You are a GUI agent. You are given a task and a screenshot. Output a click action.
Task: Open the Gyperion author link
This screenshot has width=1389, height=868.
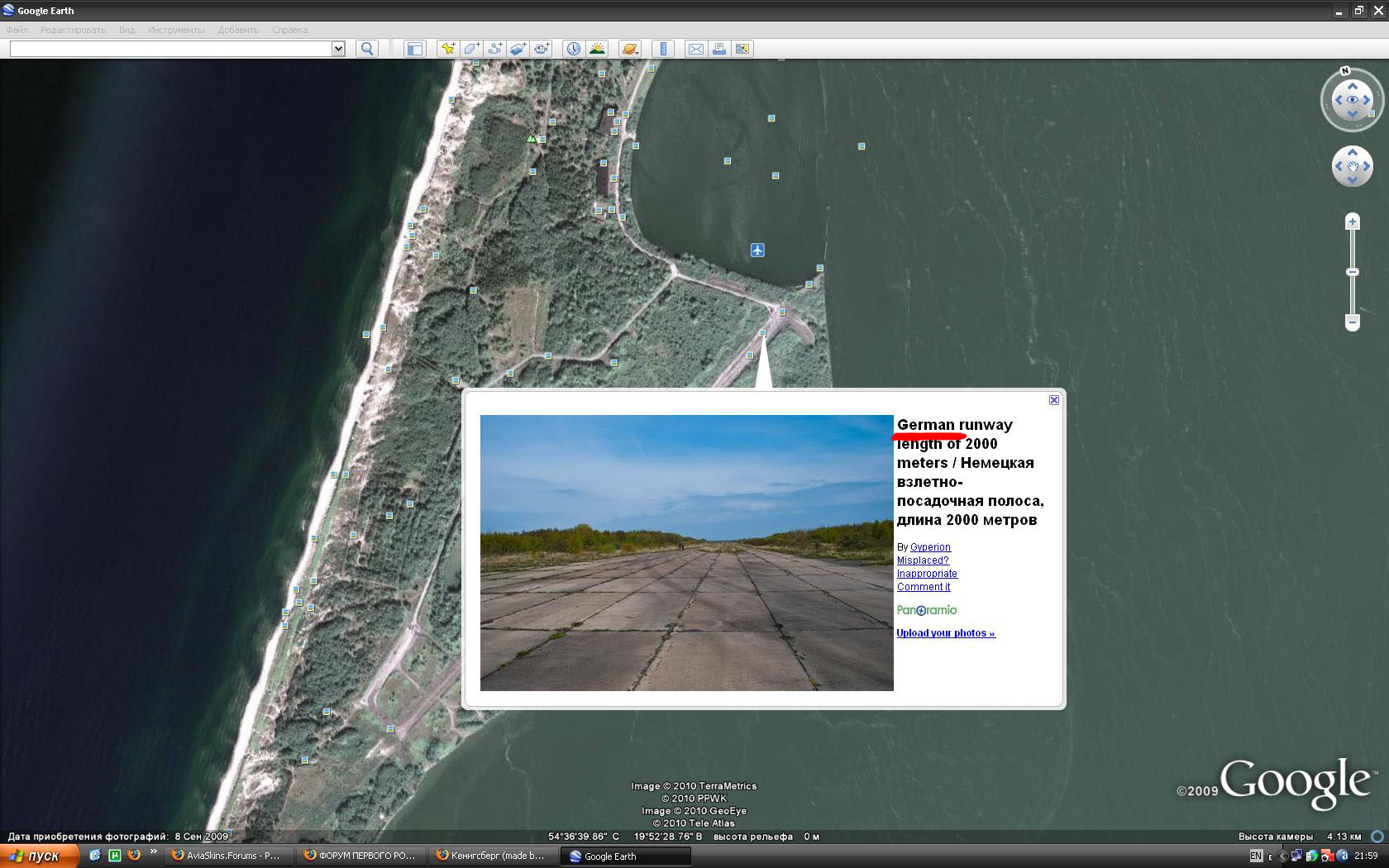click(x=930, y=547)
